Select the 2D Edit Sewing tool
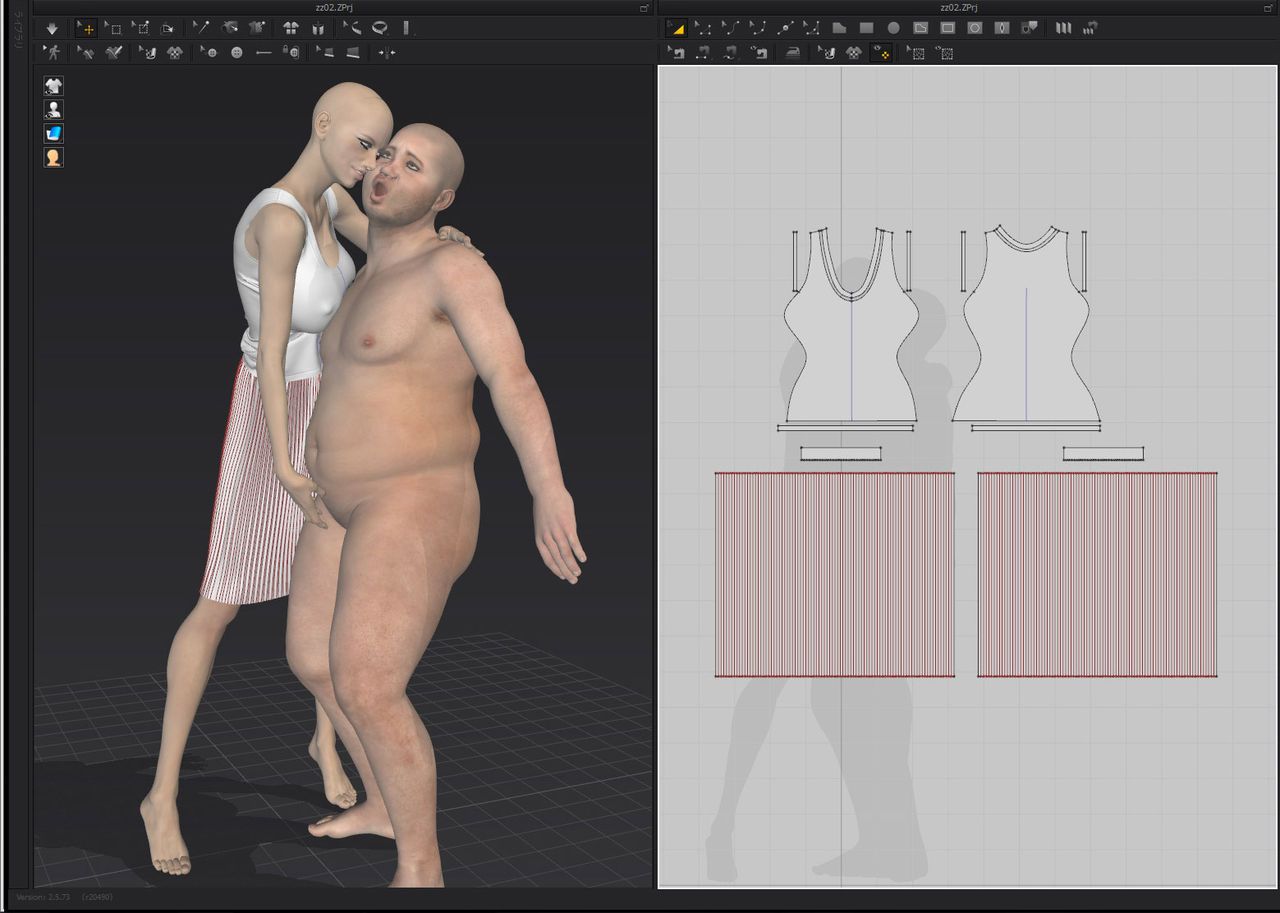Viewport: 1280px width, 913px height. (x=676, y=52)
